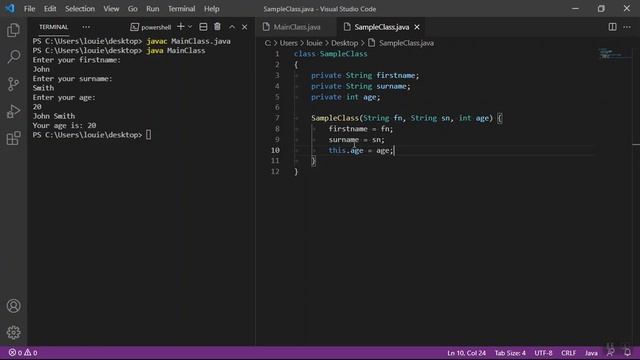Click 'private String firstname;' line

click(365, 76)
